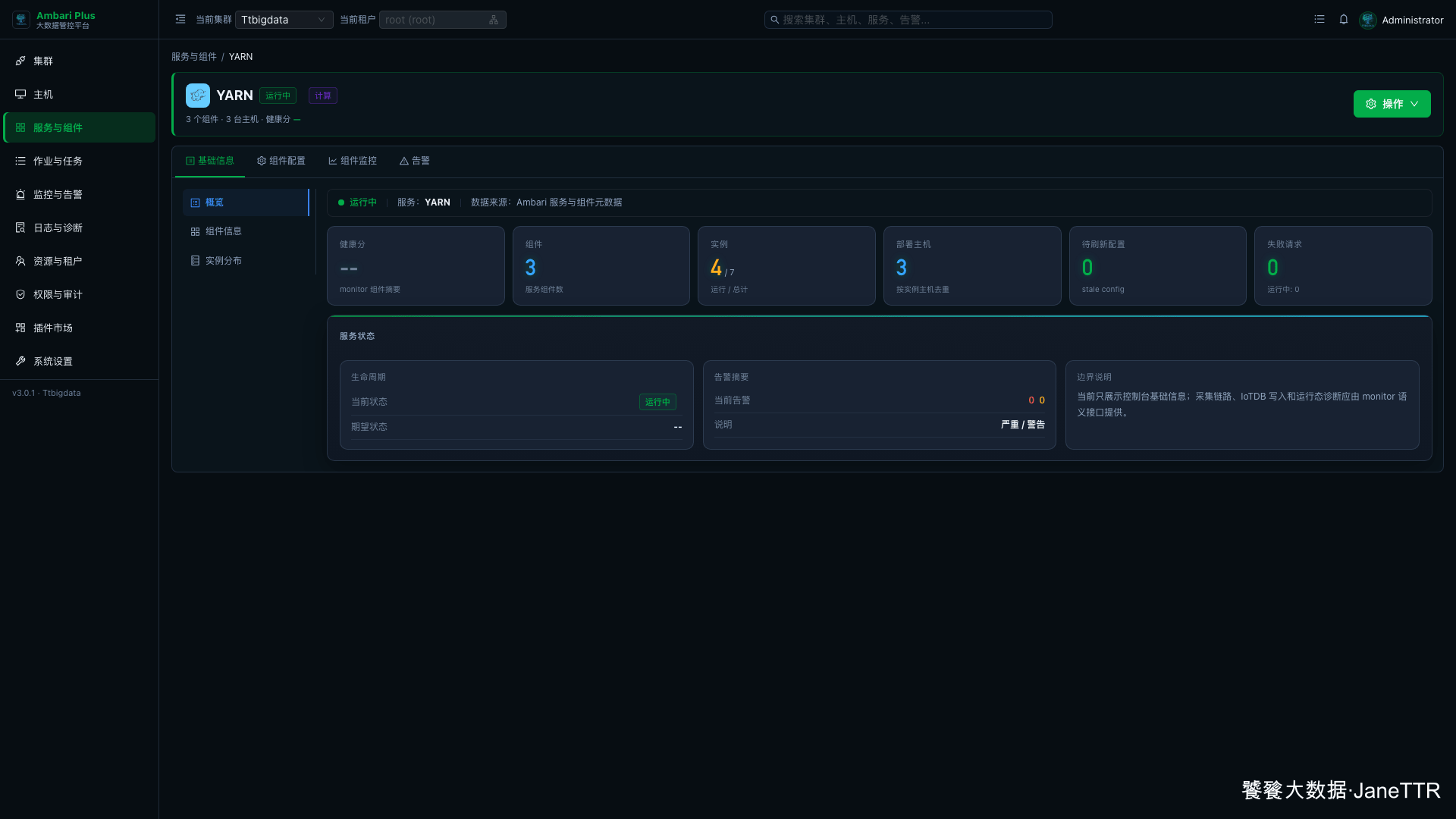Click the 组件信息 grid icon in the side list
Screen dimensions: 1456x819
(195, 231)
